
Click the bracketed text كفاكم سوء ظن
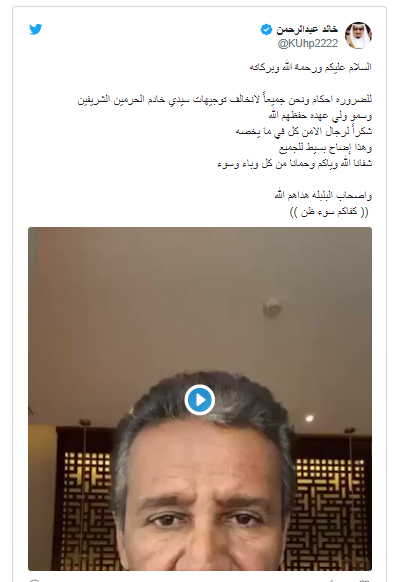329,212
